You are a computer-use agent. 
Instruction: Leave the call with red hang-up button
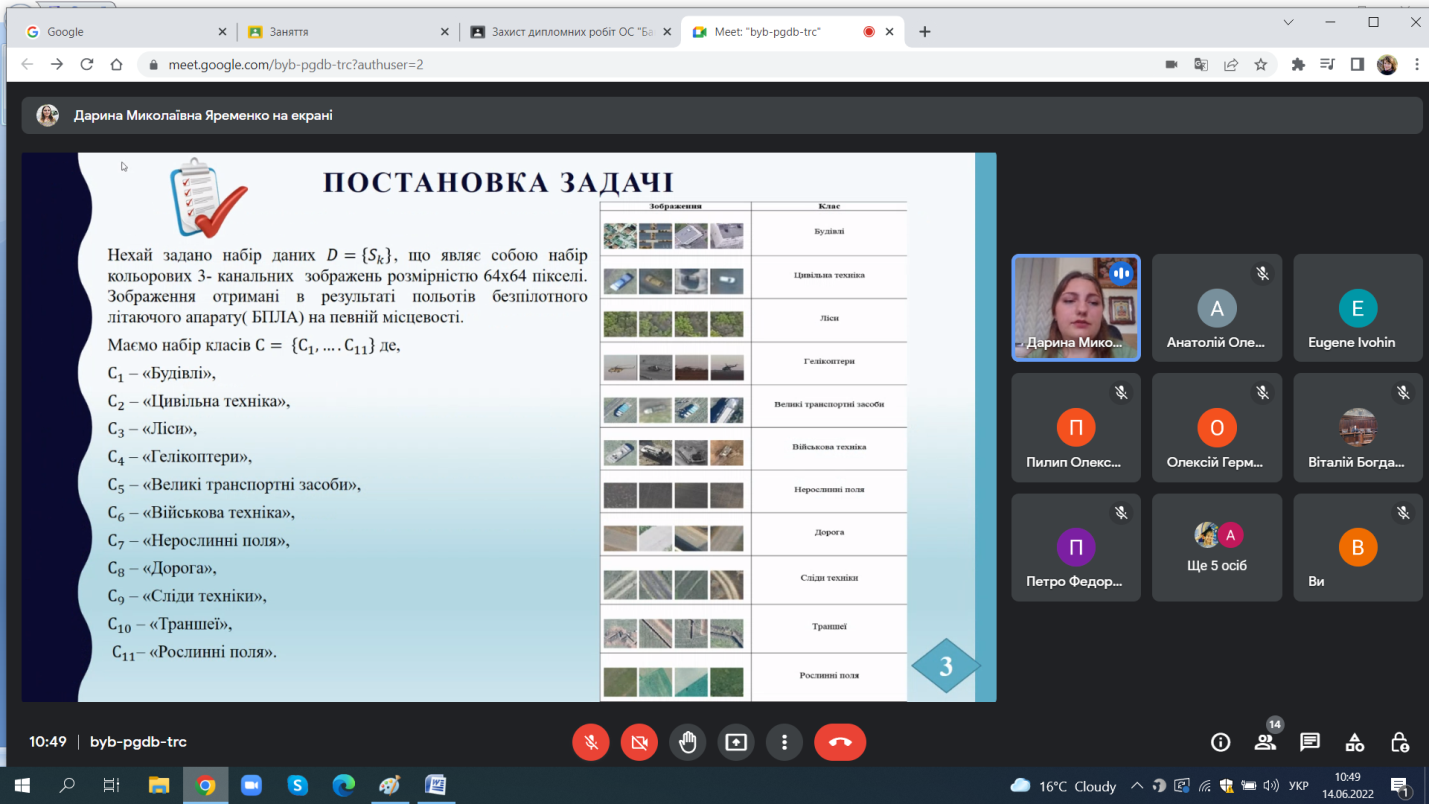[840, 742]
